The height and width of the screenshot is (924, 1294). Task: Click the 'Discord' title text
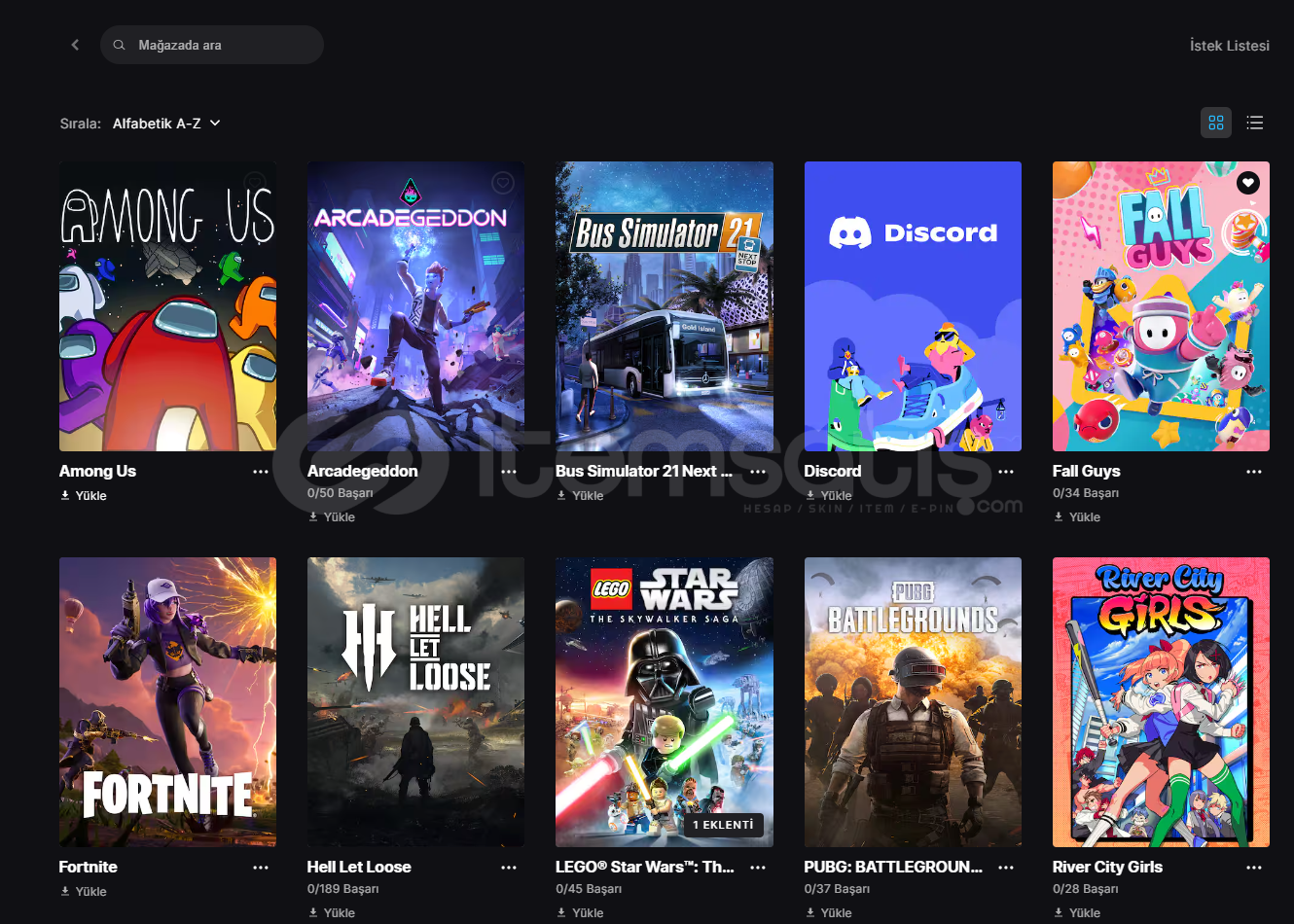pyautogui.click(x=833, y=471)
